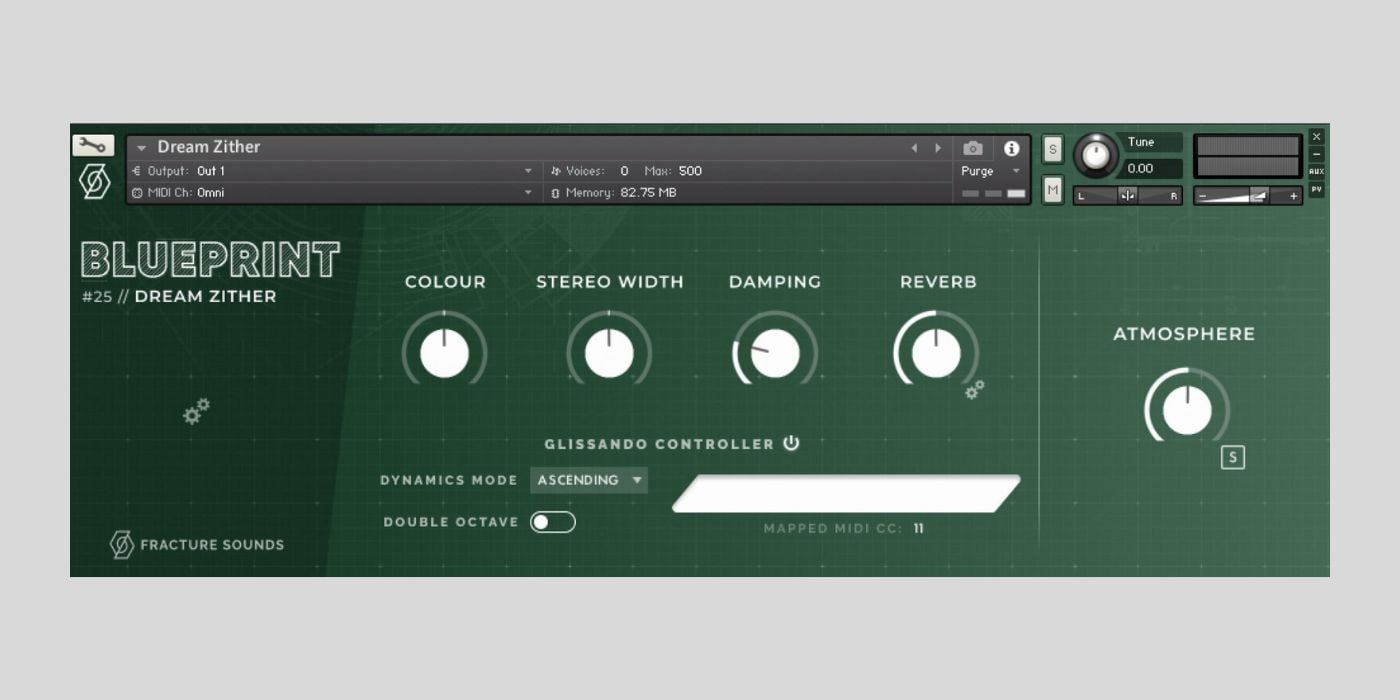Open the instrument info icon
1400x700 pixels.
(1011, 148)
